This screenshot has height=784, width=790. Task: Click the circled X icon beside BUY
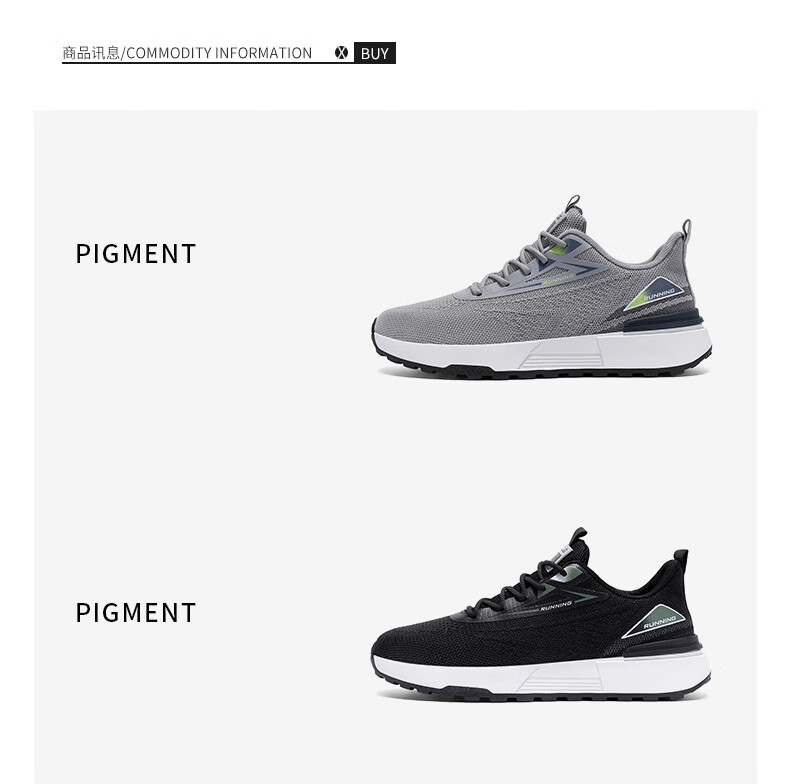coord(341,53)
